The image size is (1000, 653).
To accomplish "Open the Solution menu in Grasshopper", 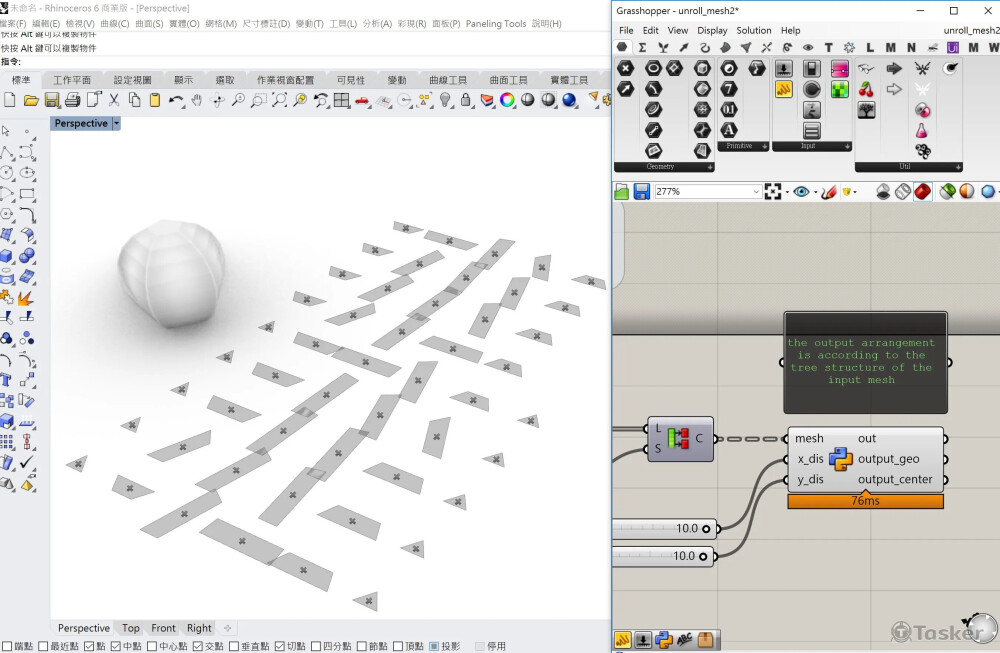I will click(x=753, y=31).
